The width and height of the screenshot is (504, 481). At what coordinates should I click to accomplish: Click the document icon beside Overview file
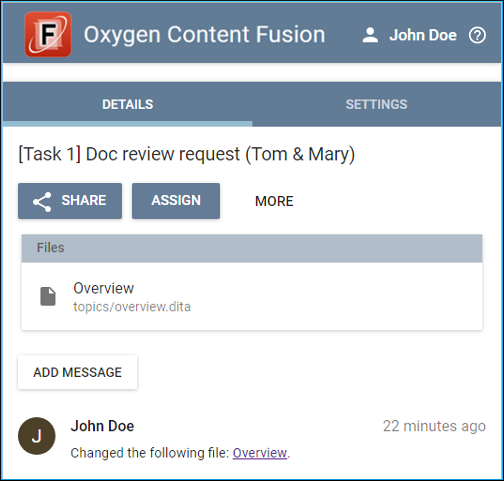[48, 296]
